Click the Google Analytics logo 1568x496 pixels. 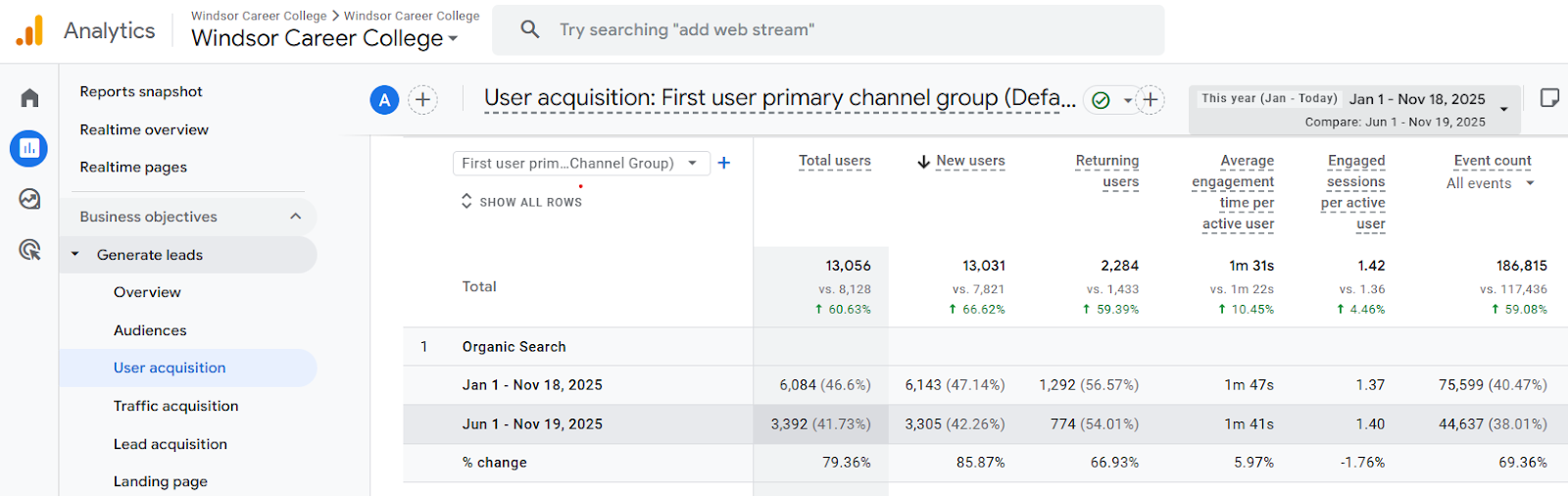(30, 31)
